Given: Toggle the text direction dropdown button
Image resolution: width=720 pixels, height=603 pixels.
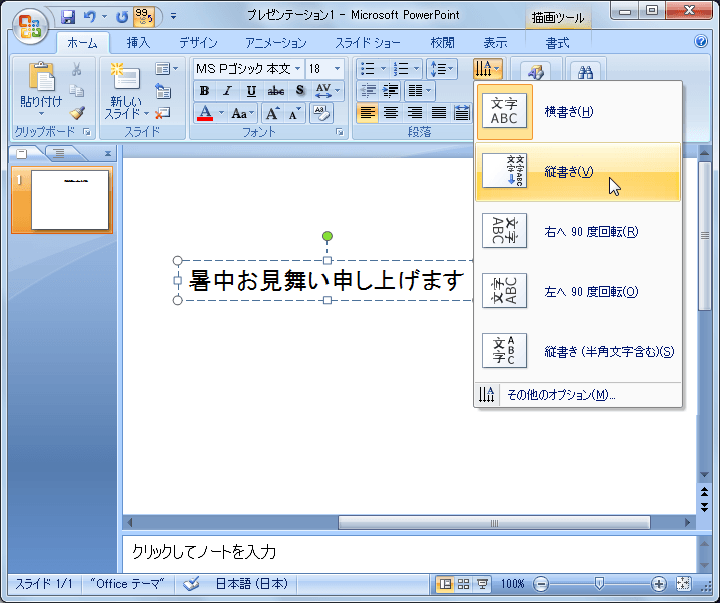Looking at the screenshot, I should pos(487,69).
